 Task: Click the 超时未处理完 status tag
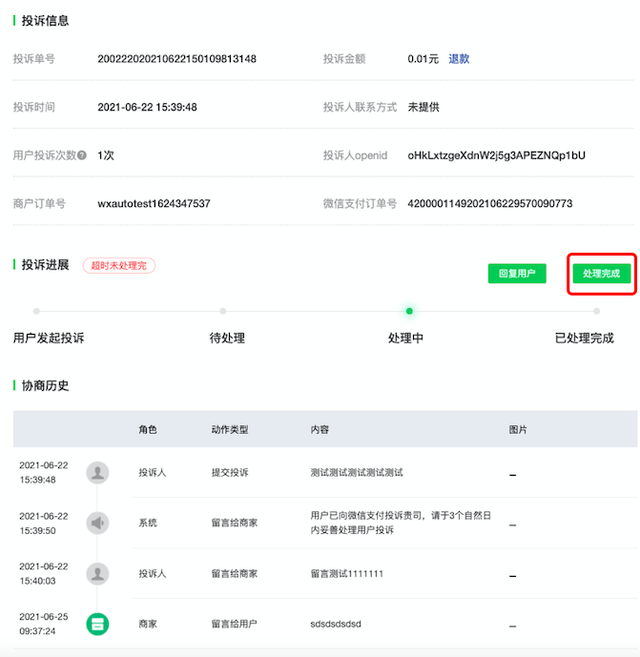pyautogui.click(x=119, y=266)
